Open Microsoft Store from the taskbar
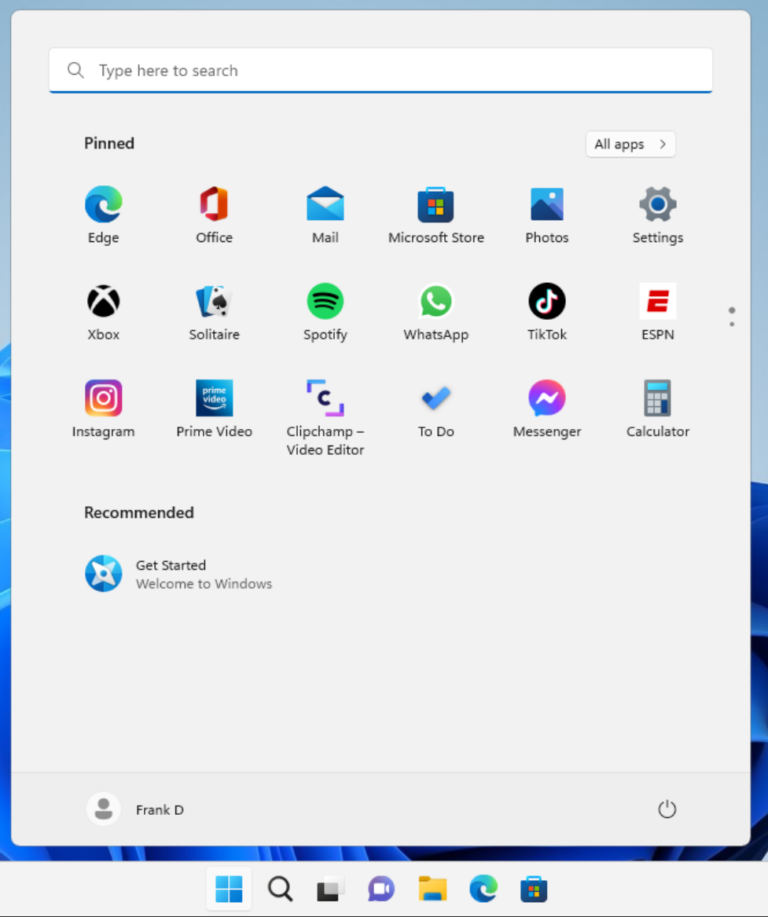Viewport: 768px width, 917px height. point(534,889)
